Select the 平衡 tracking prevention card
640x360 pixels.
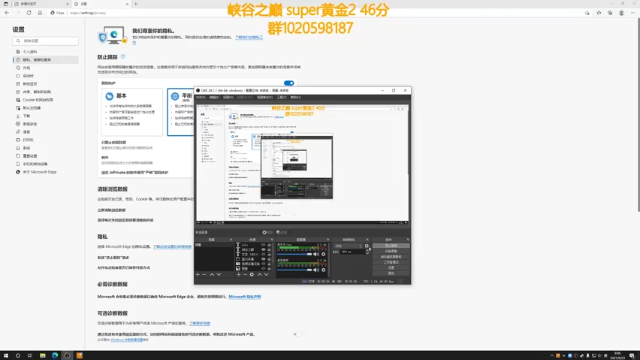click(x=180, y=112)
